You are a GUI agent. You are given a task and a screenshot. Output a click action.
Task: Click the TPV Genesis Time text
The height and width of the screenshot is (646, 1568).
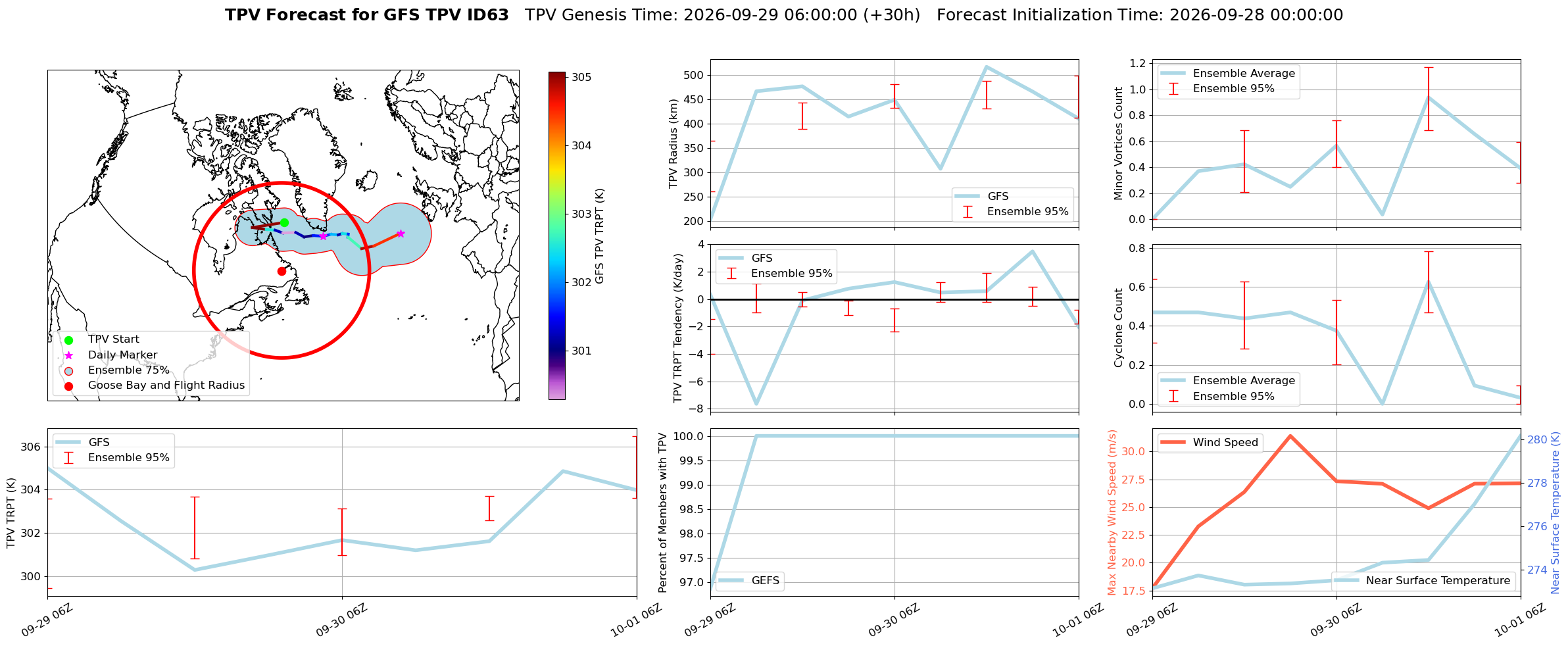tap(723, 15)
